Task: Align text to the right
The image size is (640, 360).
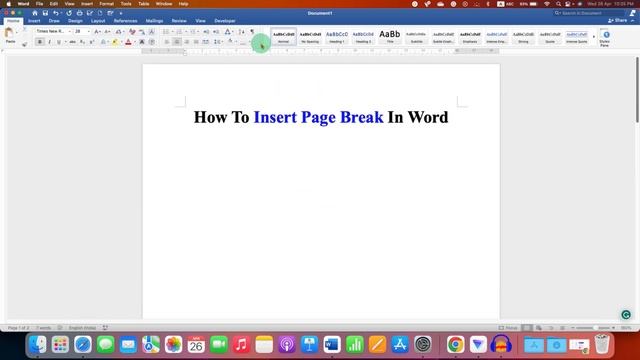Action: tap(187, 42)
